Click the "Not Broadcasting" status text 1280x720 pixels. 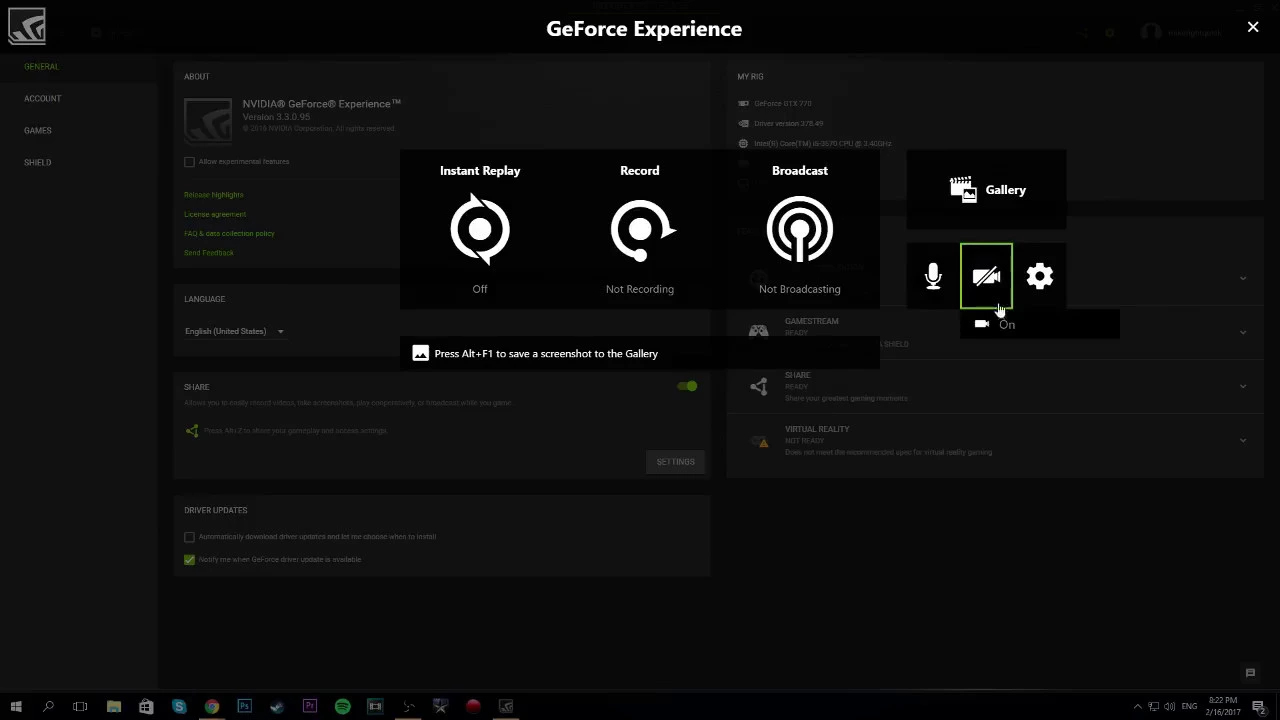(x=800, y=289)
